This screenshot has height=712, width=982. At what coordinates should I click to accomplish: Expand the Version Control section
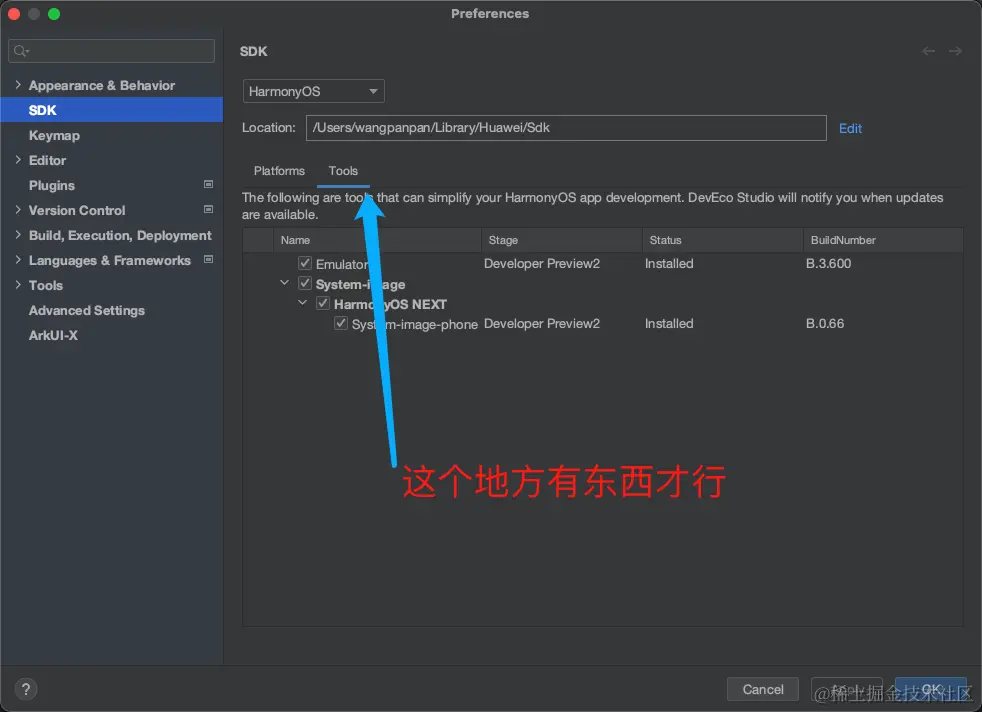18,210
